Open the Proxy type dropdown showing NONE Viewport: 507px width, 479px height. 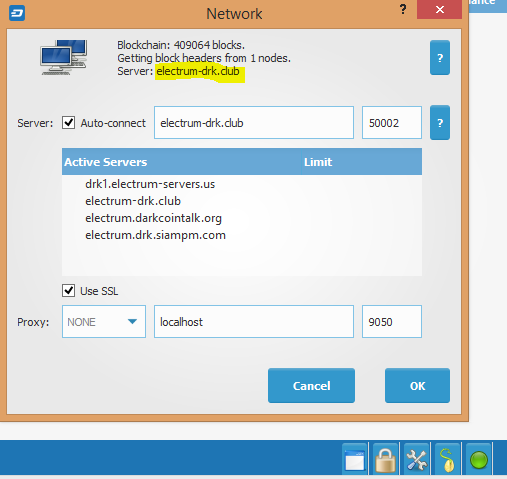click(104, 322)
